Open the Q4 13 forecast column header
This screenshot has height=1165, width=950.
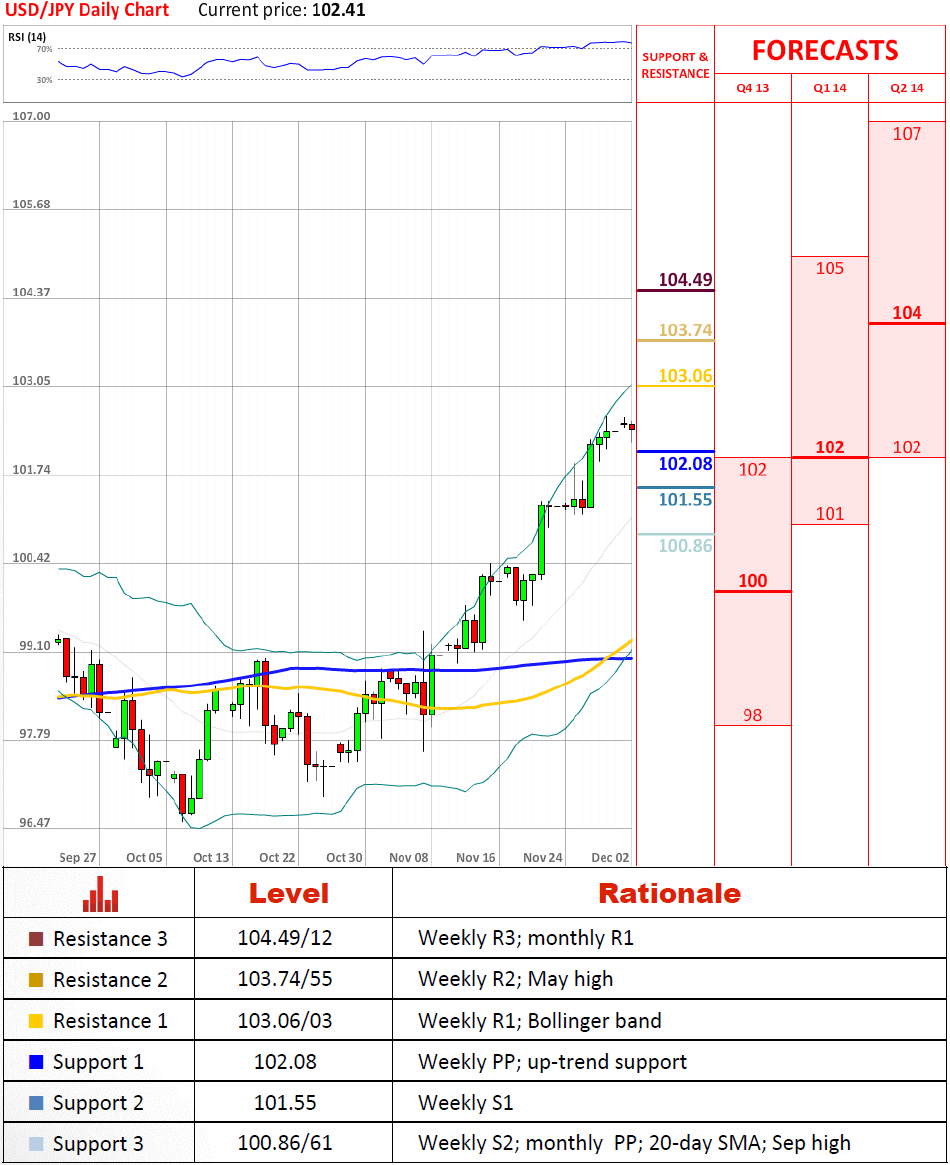coord(752,88)
